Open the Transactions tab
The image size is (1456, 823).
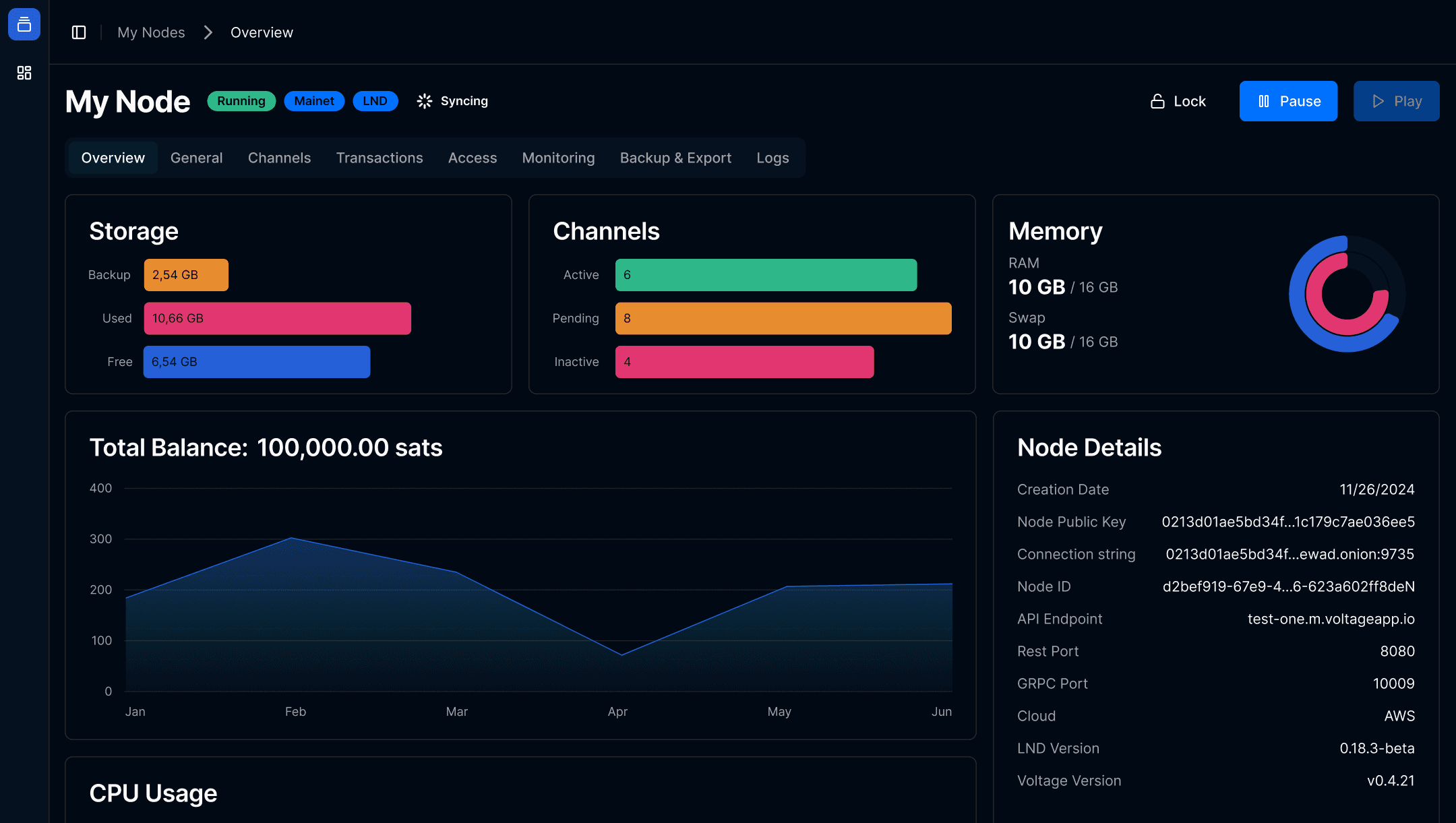(380, 158)
